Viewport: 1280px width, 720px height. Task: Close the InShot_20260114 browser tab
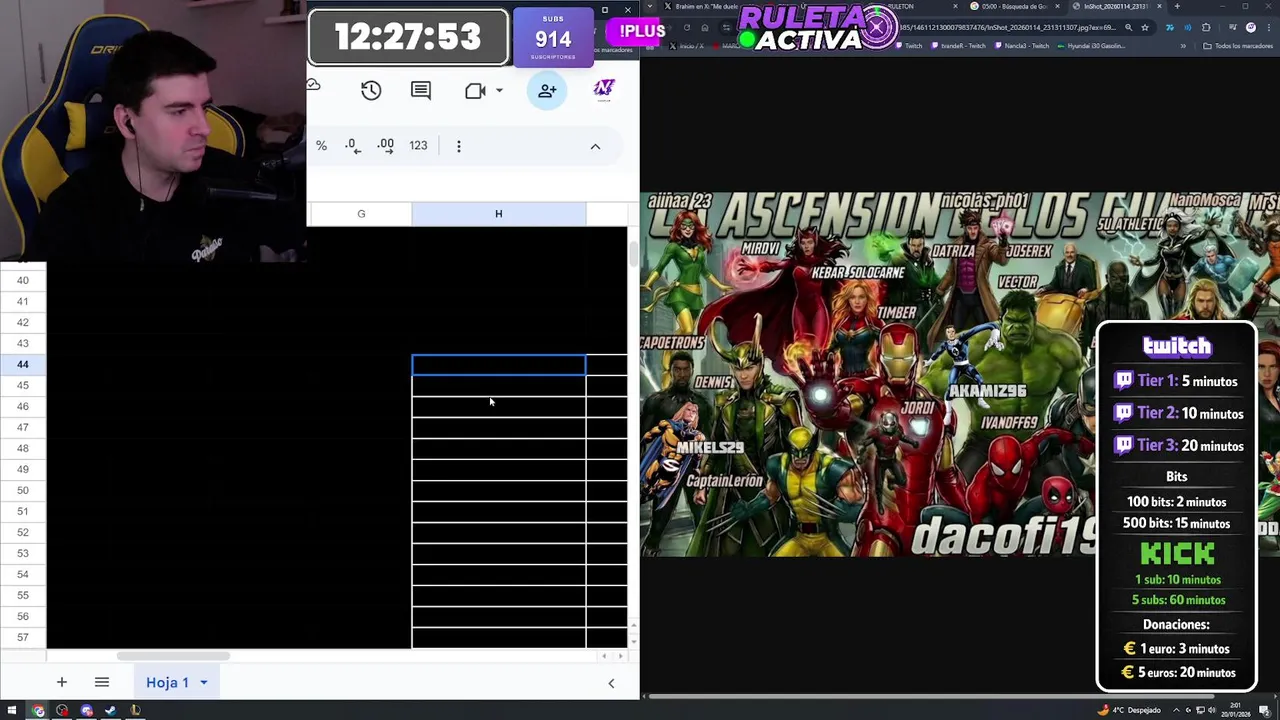point(1159,6)
